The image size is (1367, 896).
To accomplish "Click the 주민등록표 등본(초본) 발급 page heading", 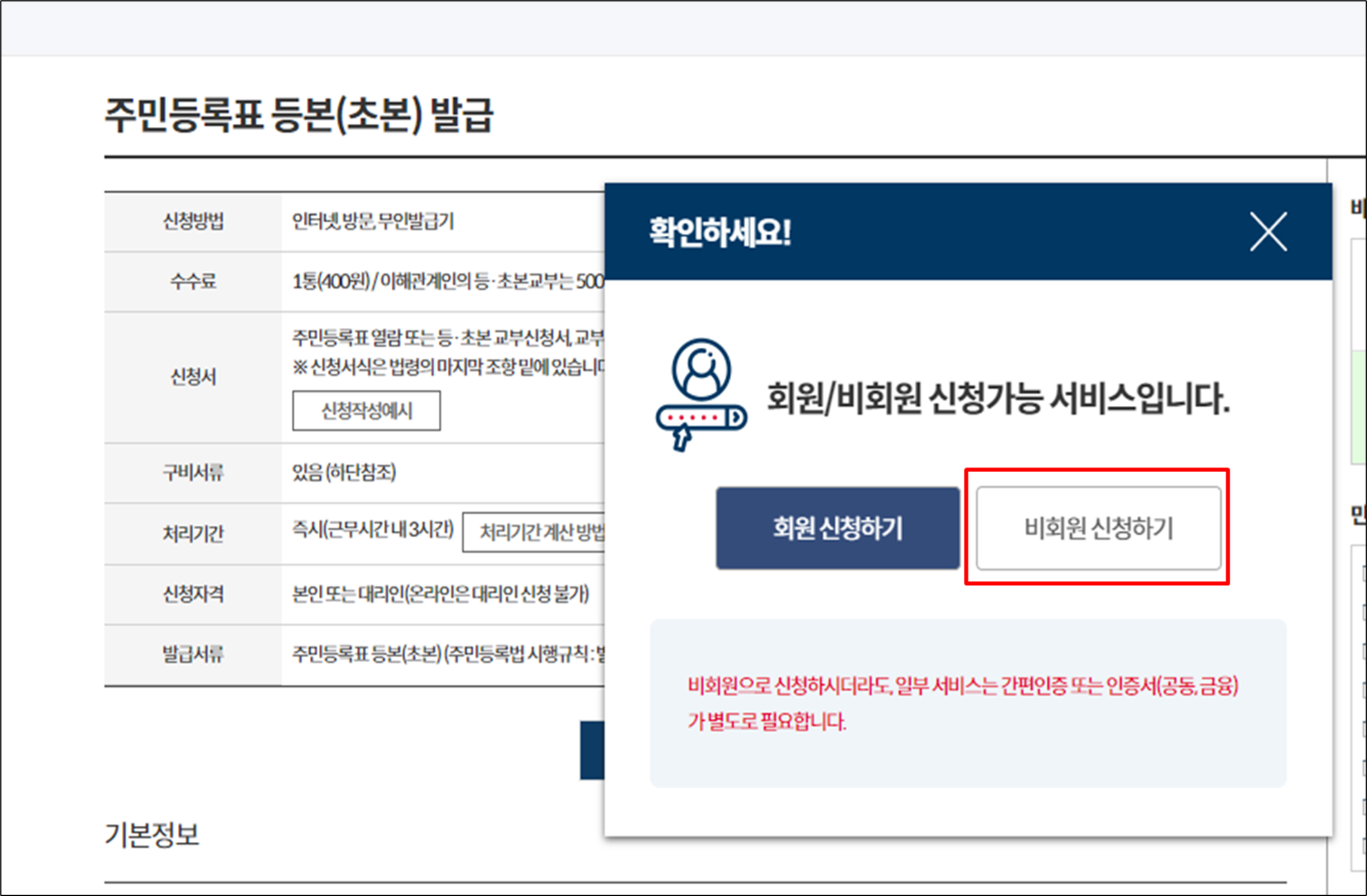I will (299, 115).
